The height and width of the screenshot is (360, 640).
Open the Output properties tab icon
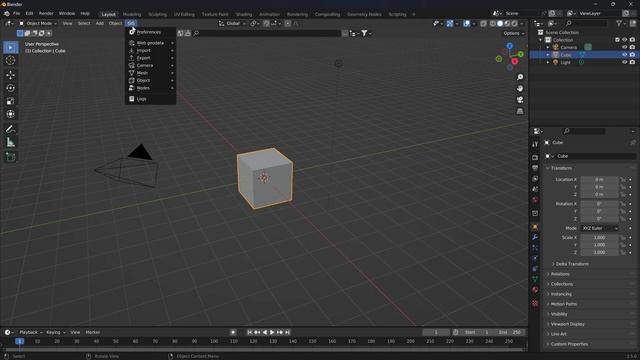pyautogui.click(x=535, y=168)
